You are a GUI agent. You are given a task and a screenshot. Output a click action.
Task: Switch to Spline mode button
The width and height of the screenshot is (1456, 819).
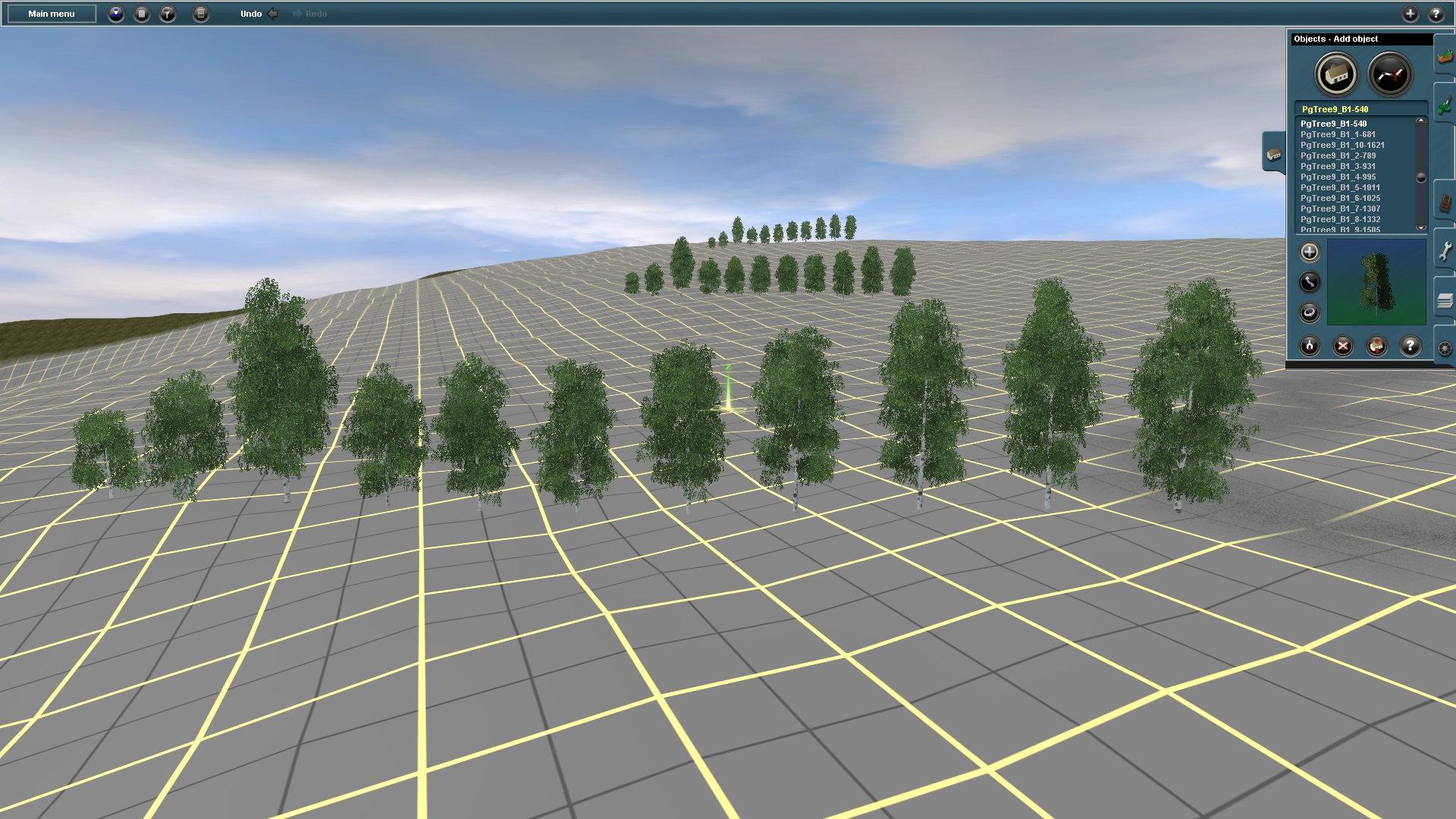[1389, 74]
